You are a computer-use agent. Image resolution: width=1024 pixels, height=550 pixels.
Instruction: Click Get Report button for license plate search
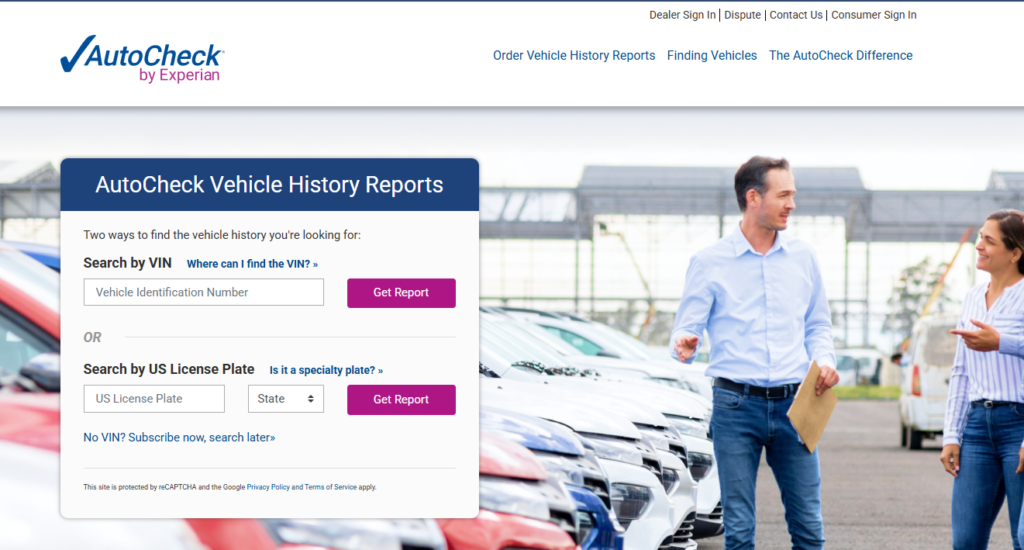pos(401,399)
